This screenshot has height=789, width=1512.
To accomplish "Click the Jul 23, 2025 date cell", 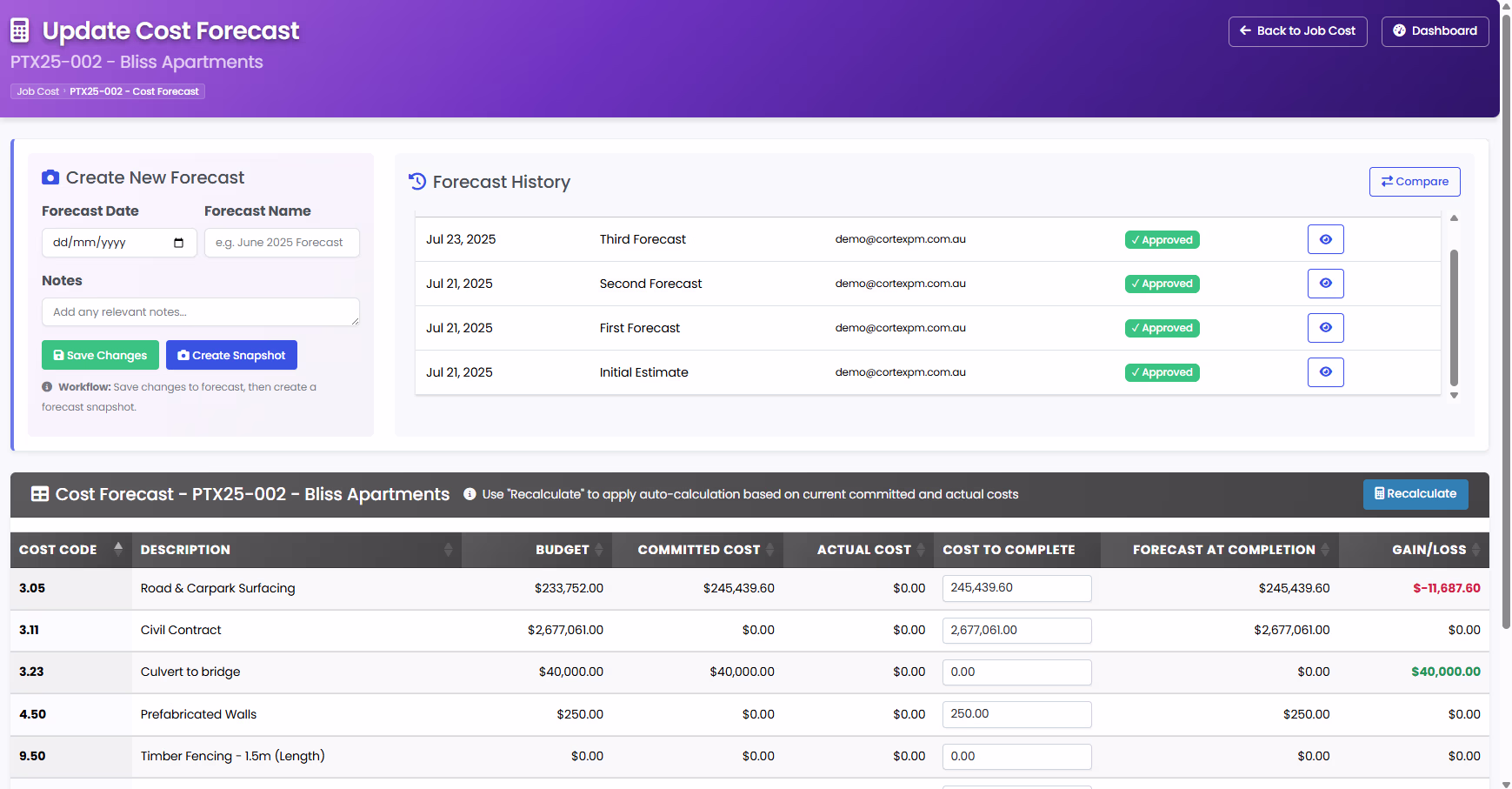I will click(461, 239).
